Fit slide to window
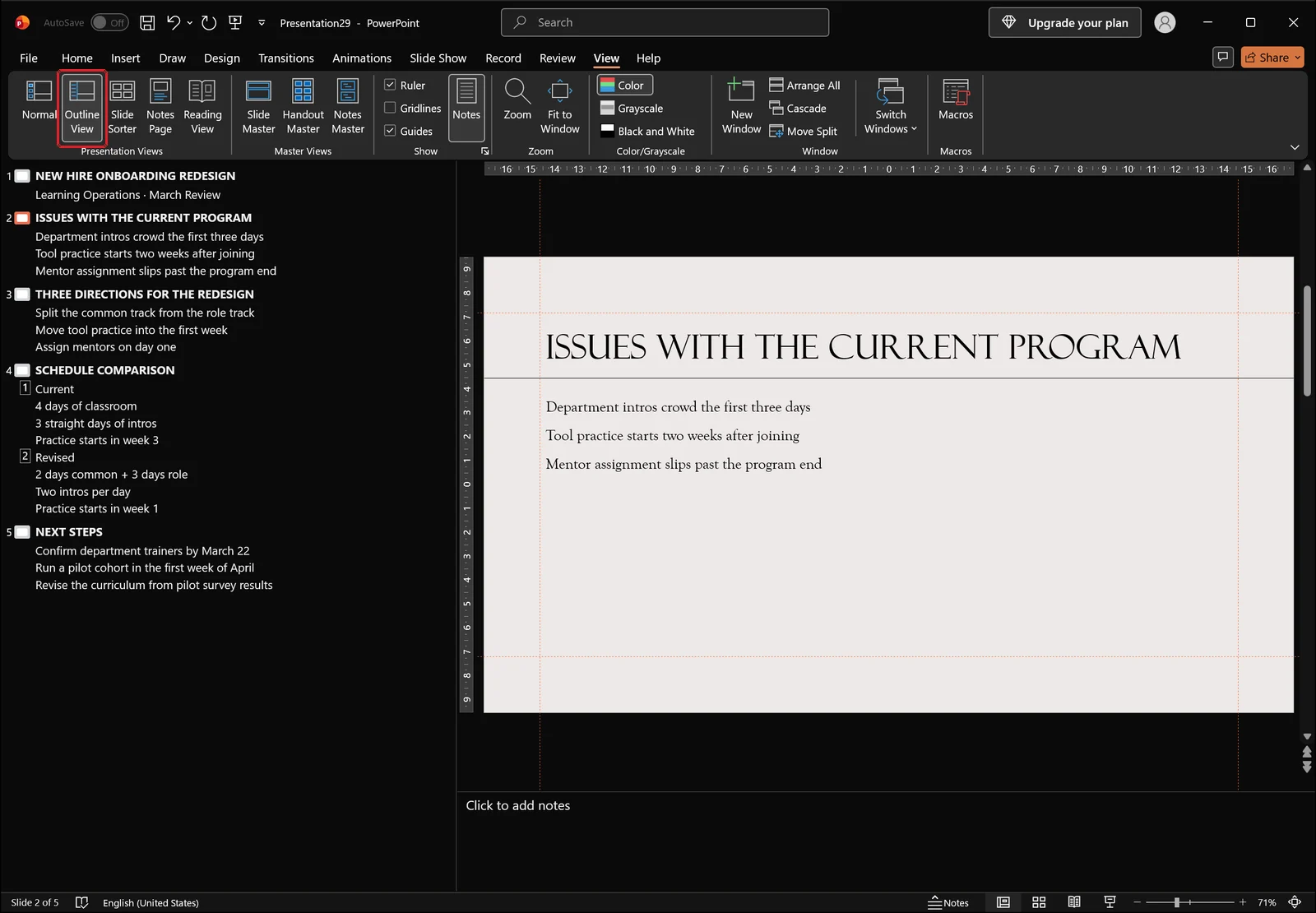 coord(559,105)
